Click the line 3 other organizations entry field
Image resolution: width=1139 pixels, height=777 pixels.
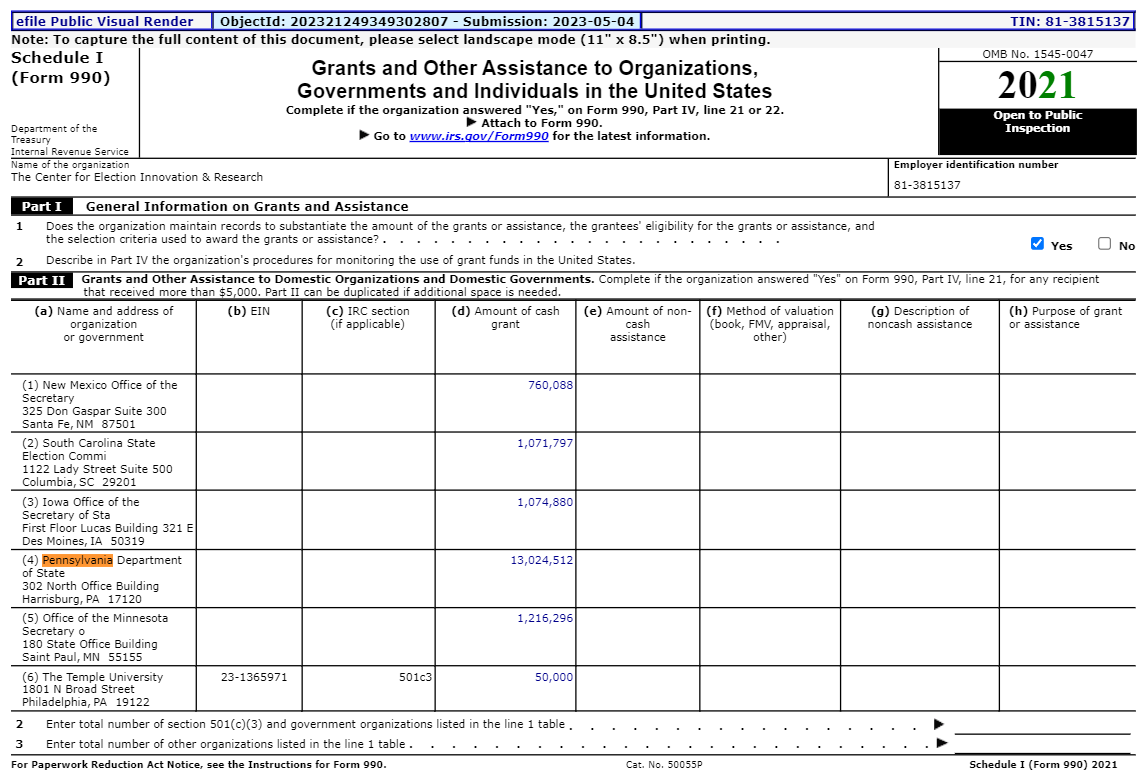tap(1042, 744)
